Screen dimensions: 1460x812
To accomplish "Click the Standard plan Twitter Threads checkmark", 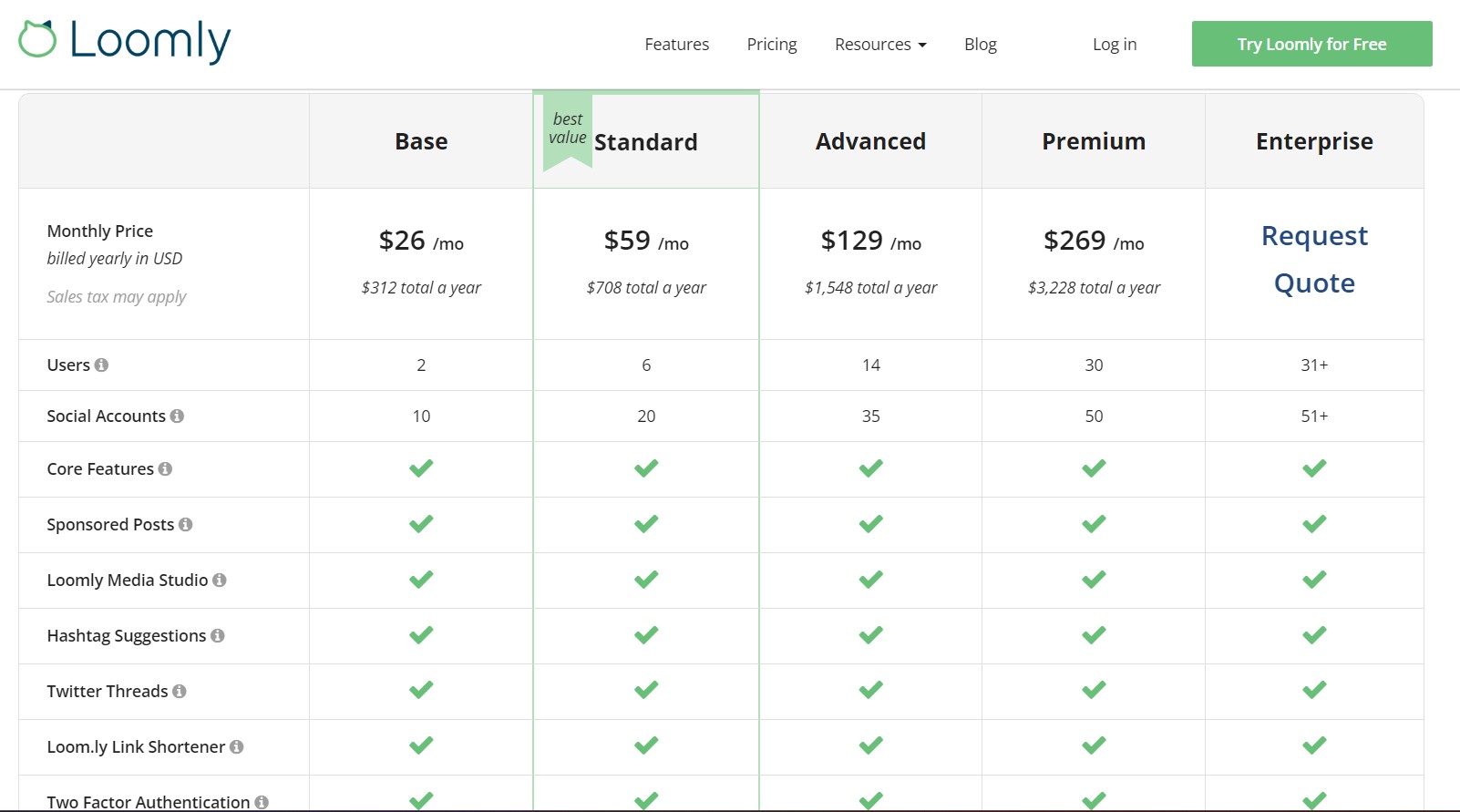I will click(646, 691).
